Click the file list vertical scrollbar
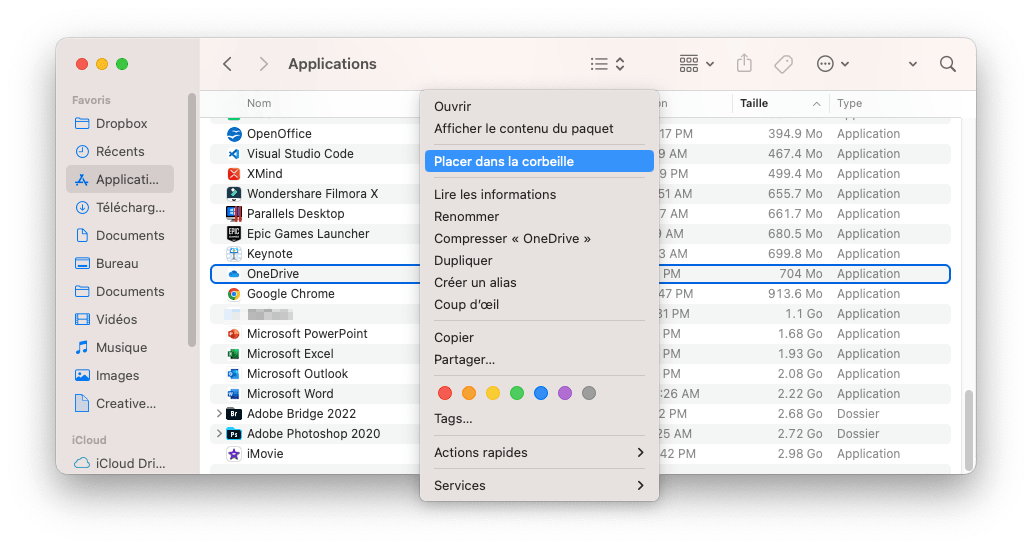Screen dimensions: 1032x548 click(968, 428)
